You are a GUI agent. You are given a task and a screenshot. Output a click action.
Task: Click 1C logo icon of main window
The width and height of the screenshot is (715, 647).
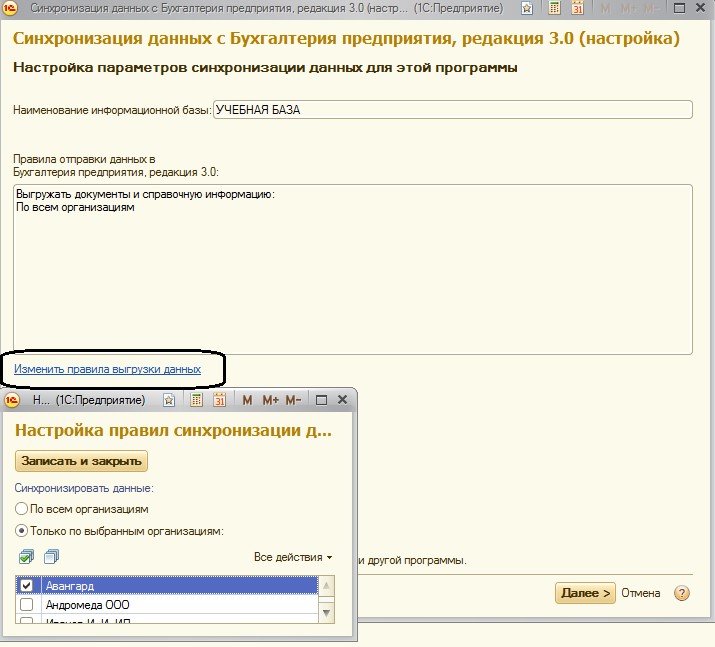tap(10, 8)
